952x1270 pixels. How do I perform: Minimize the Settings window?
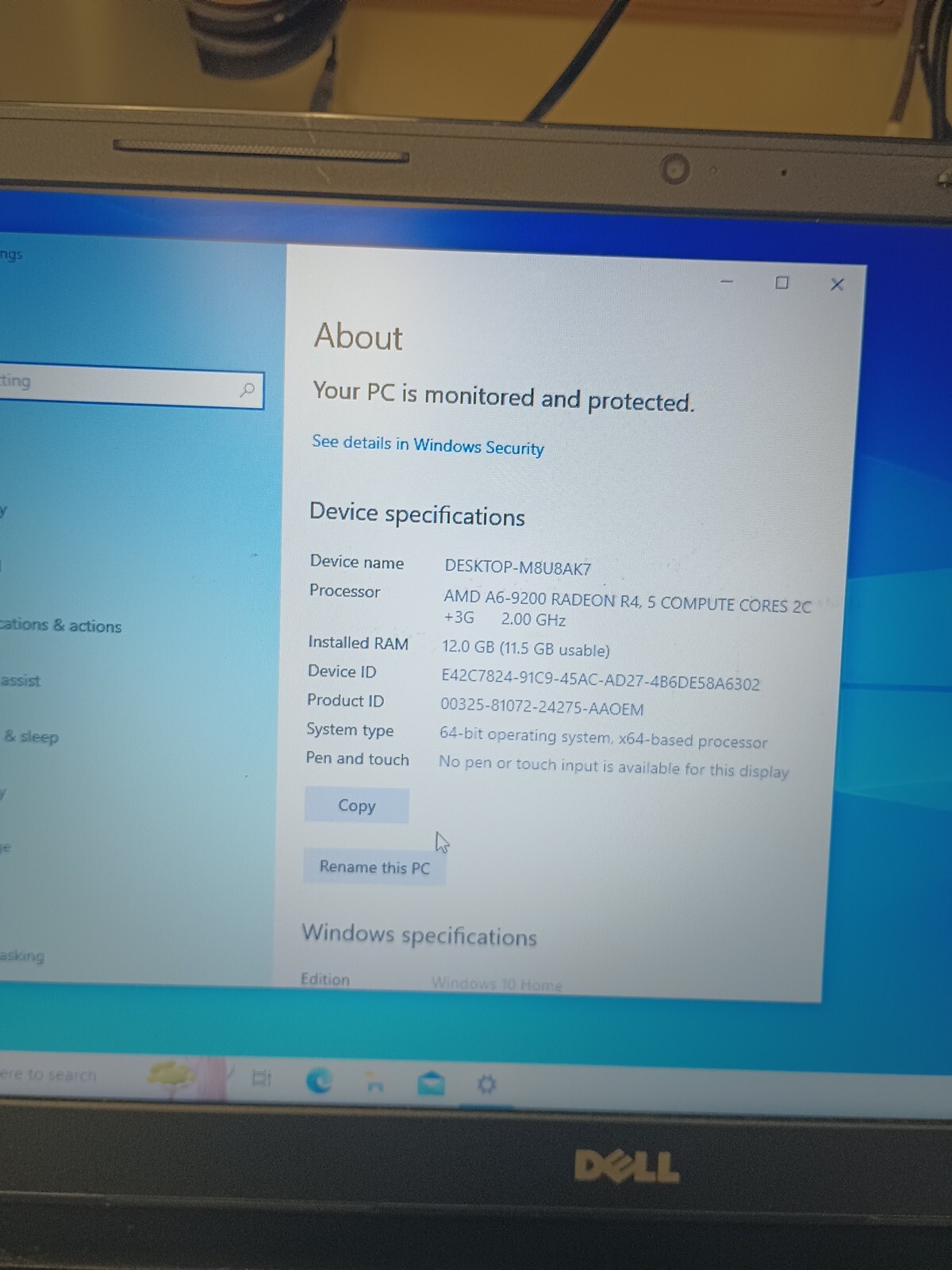727,281
